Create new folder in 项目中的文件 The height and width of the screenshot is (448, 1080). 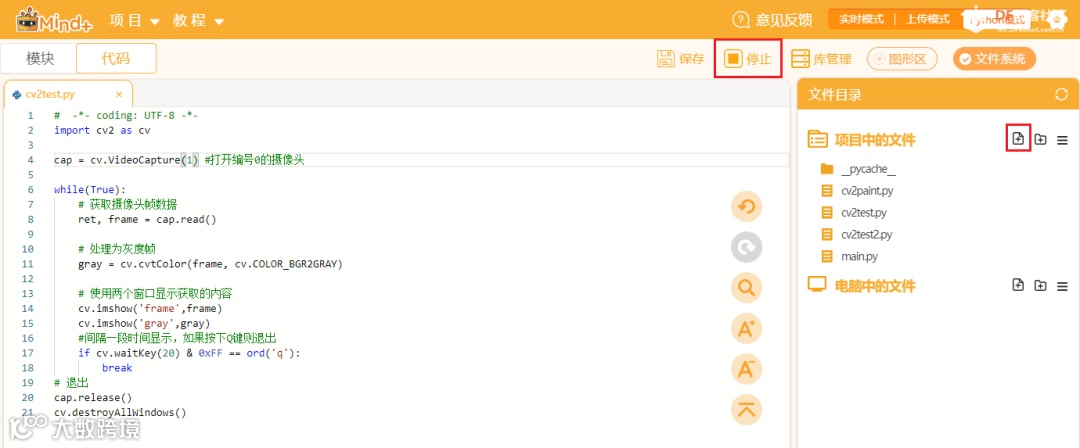click(1041, 139)
